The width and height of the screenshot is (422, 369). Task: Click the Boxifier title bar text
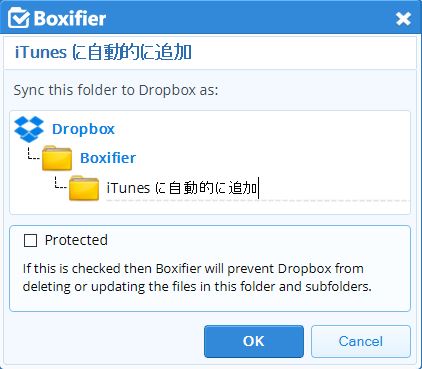[70, 18]
